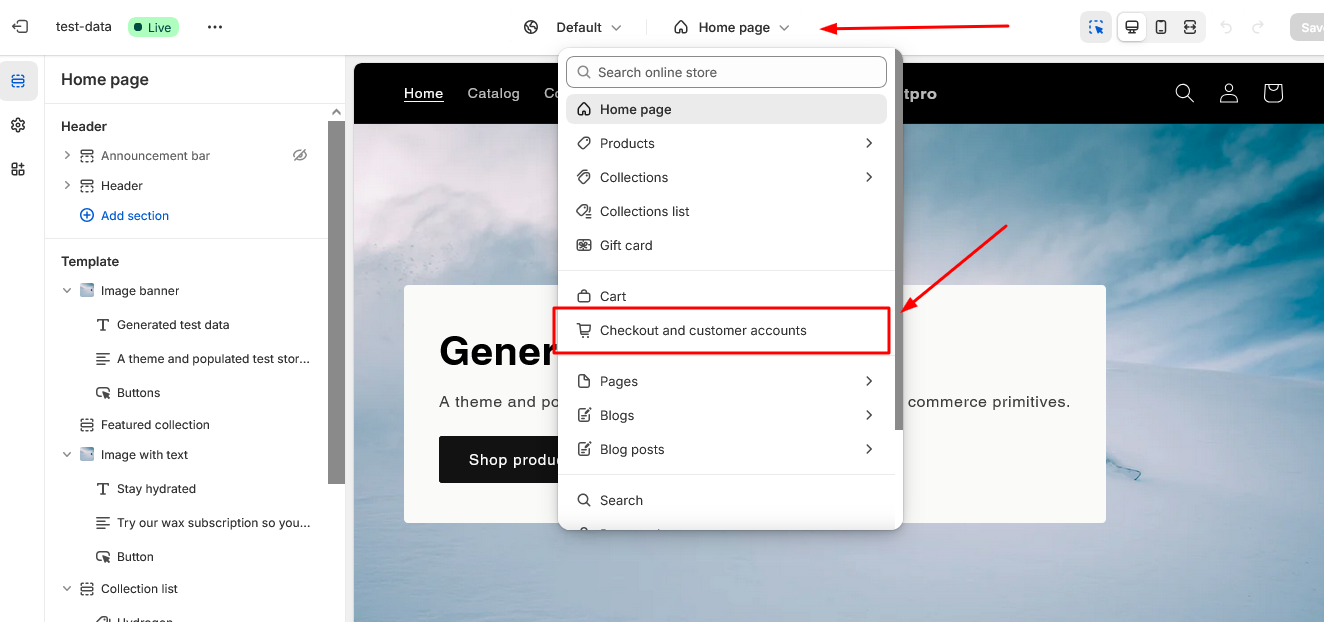1324x622 pixels.
Task: Expand the Header section tree row
Action: click(67, 185)
